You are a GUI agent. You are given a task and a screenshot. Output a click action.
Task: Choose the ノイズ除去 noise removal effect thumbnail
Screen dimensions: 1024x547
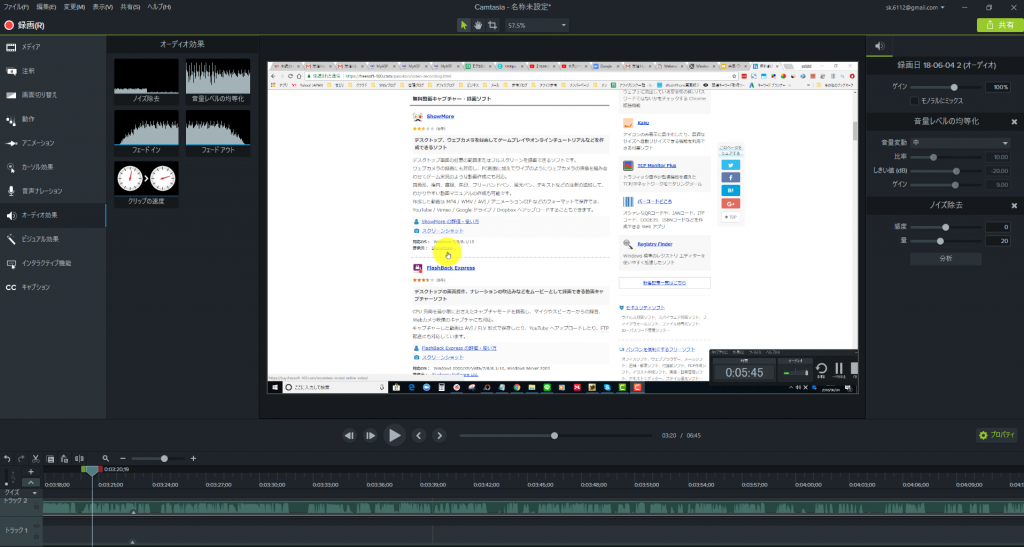(146, 81)
